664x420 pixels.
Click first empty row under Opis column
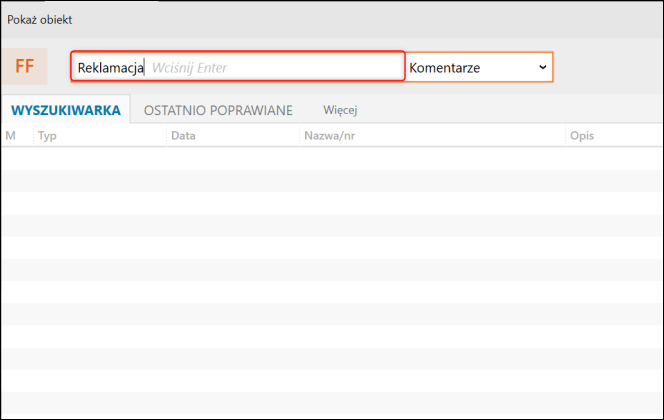(610, 158)
